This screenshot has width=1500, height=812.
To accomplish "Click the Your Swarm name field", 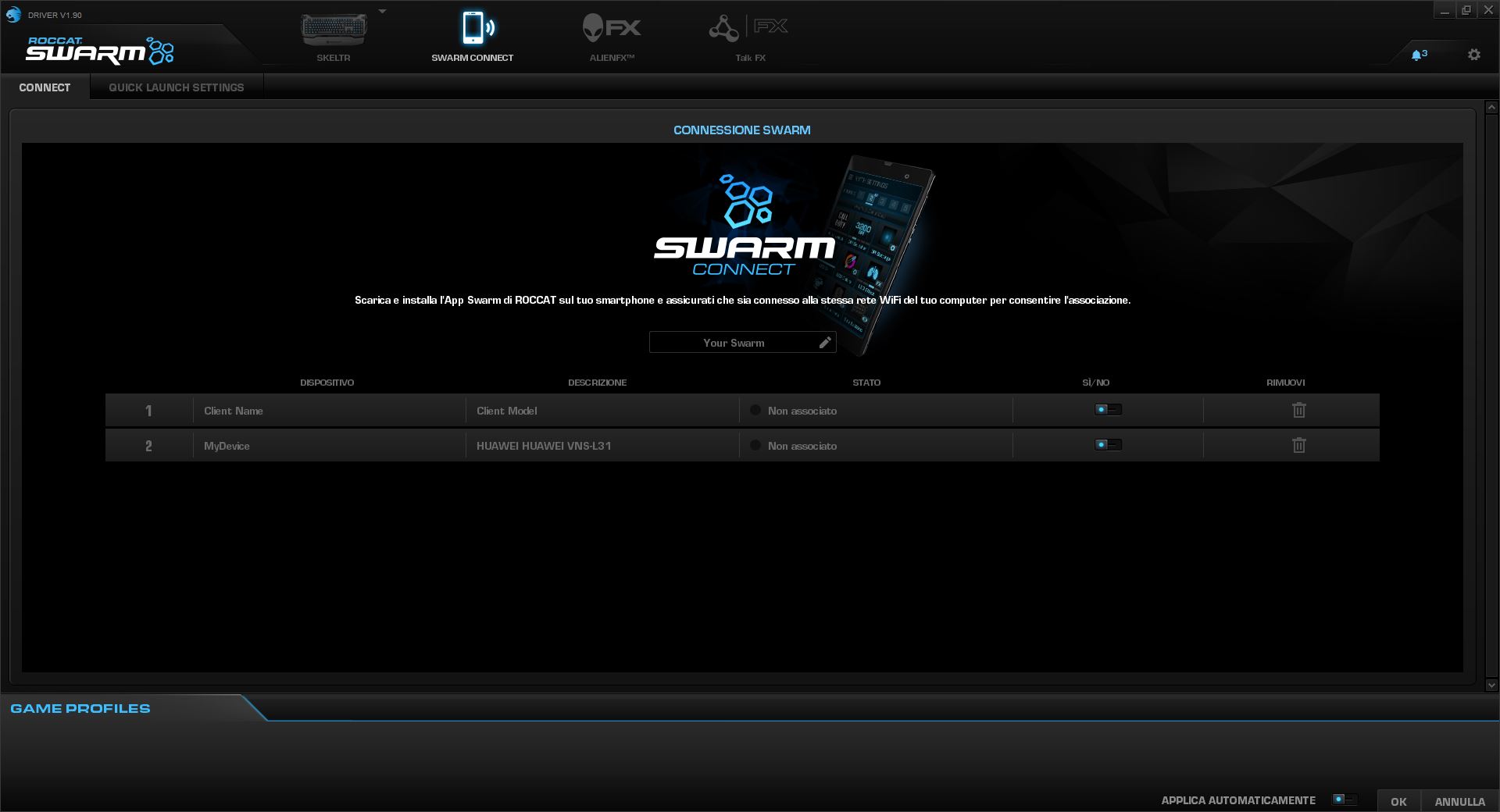I will [733, 343].
